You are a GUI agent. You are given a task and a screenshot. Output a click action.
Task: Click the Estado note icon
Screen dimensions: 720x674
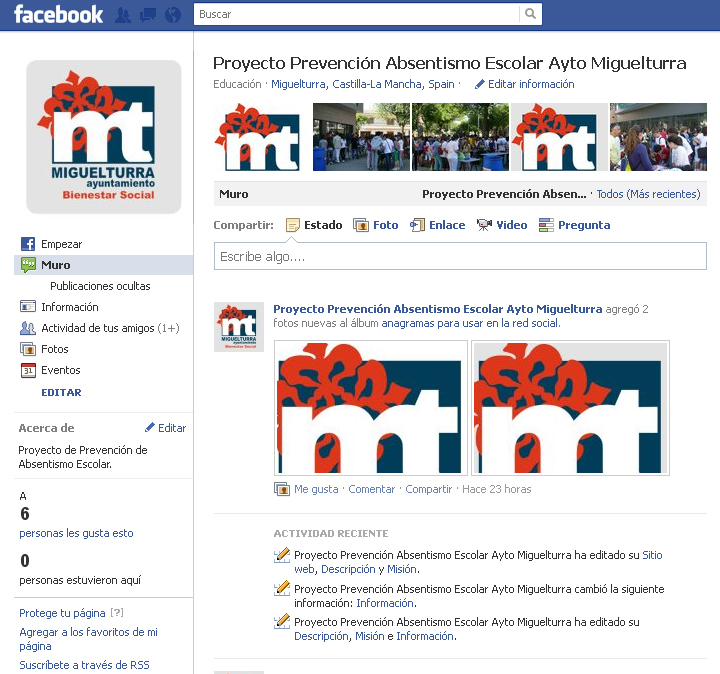pyautogui.click(x=292, y=225)
